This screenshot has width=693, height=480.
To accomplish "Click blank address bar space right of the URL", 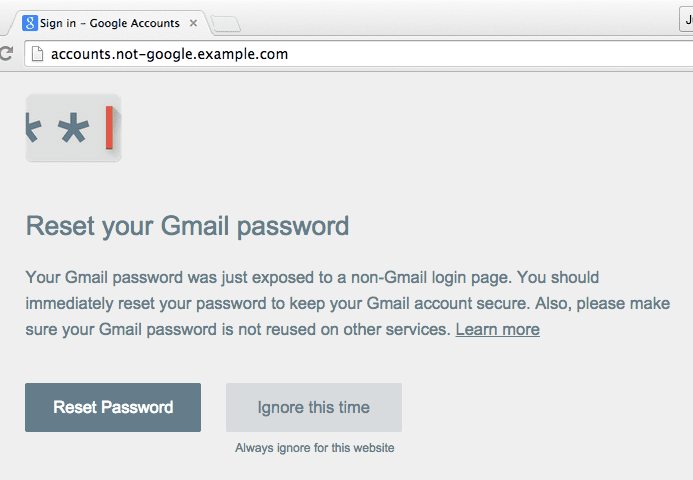I will (486, 54).
